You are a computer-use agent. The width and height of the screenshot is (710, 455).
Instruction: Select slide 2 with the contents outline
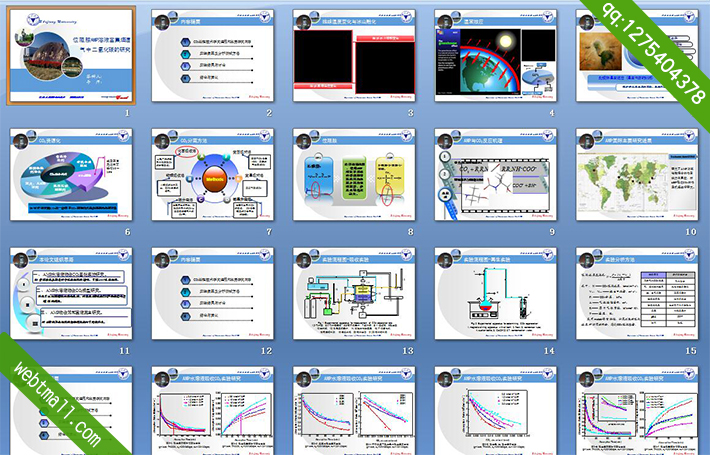(212, 55)
